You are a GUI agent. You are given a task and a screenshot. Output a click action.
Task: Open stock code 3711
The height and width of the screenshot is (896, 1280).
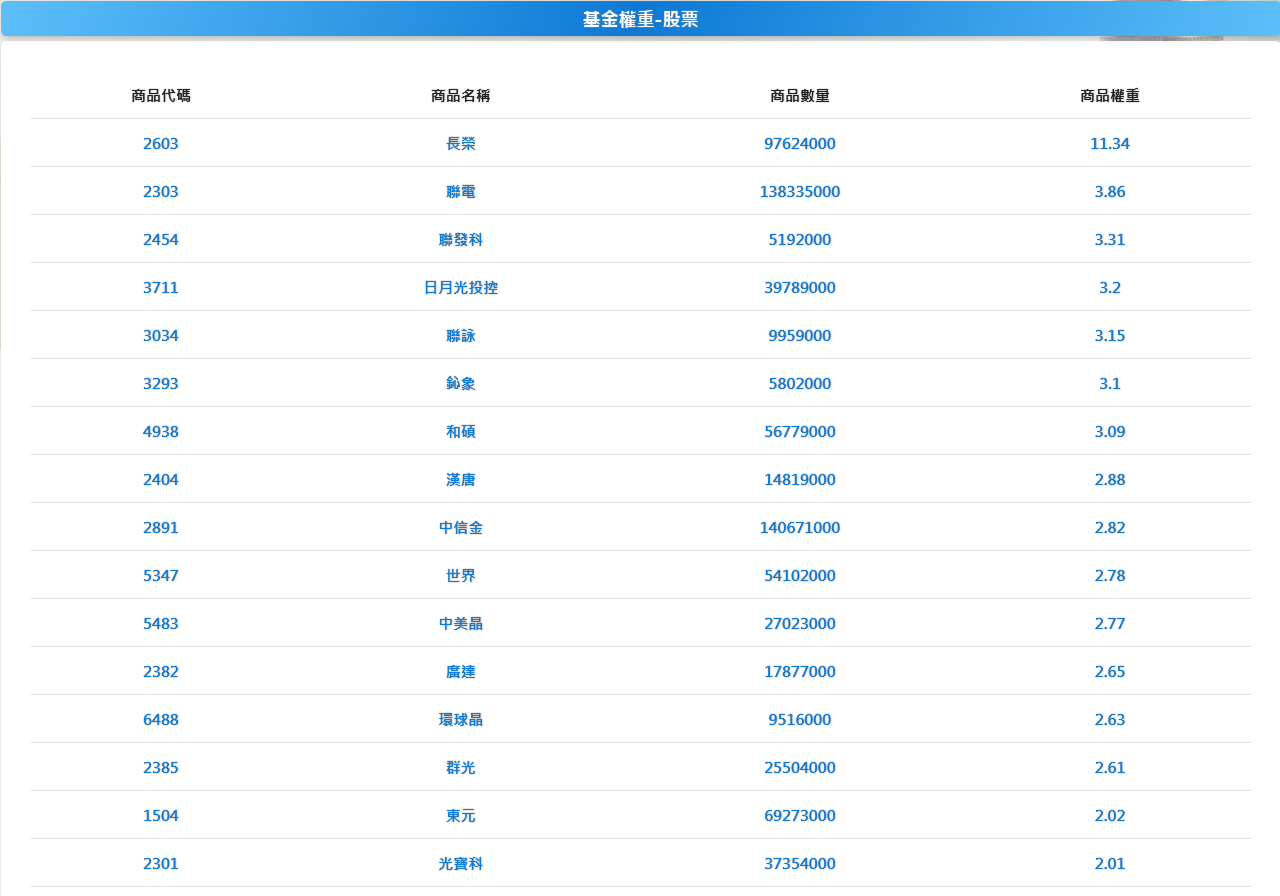(x=161, y=288)
